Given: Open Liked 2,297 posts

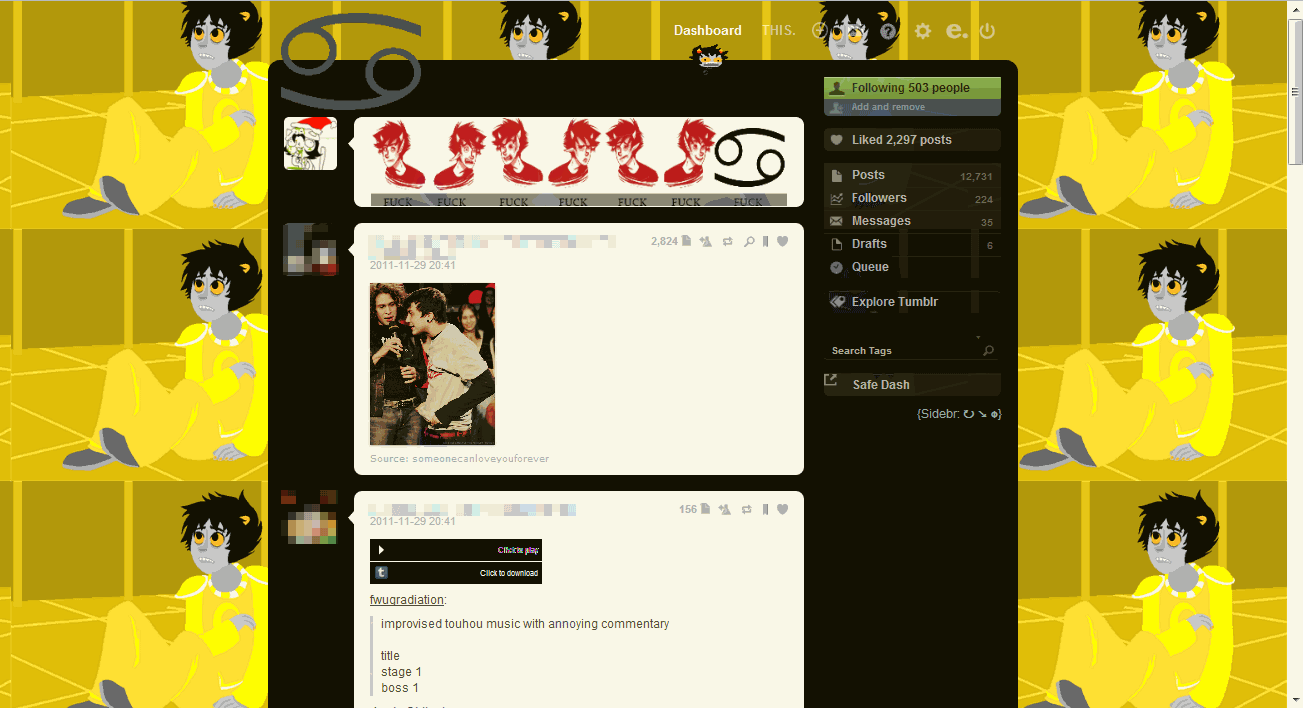Looking at the screenshot, I should coord(912,140).
